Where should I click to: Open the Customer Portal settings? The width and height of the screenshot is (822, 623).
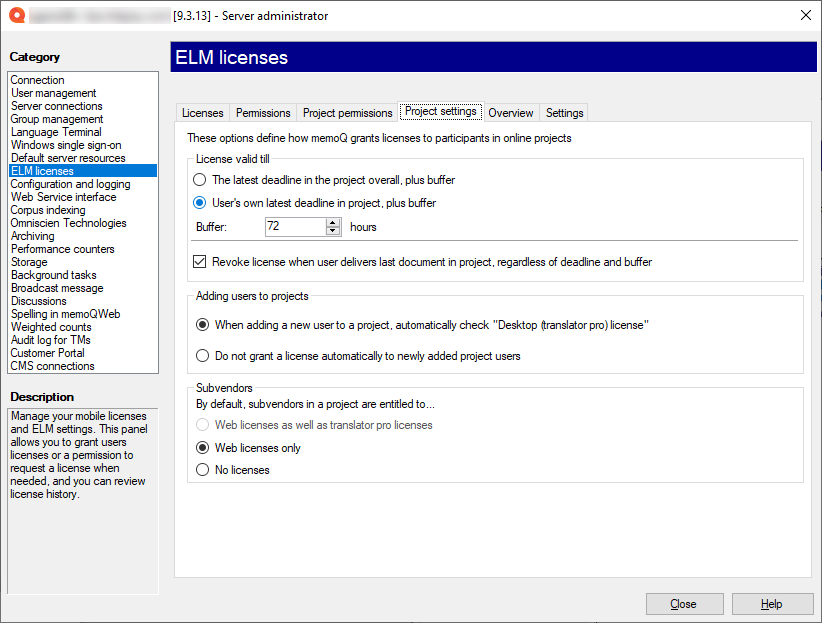(47, 353)
